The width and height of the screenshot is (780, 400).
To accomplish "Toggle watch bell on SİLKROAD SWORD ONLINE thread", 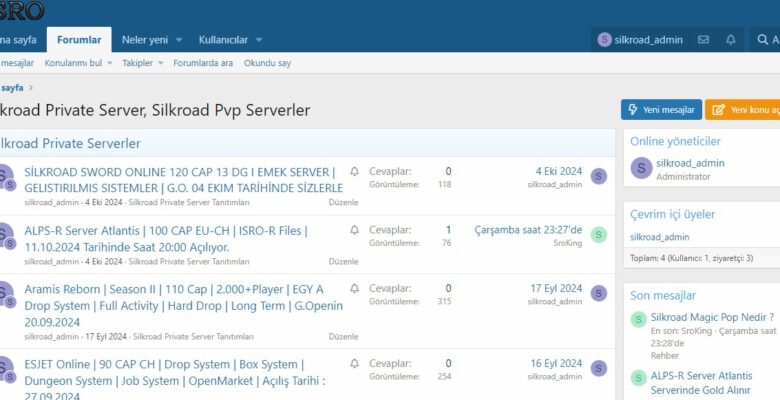I will click(354, 172).
